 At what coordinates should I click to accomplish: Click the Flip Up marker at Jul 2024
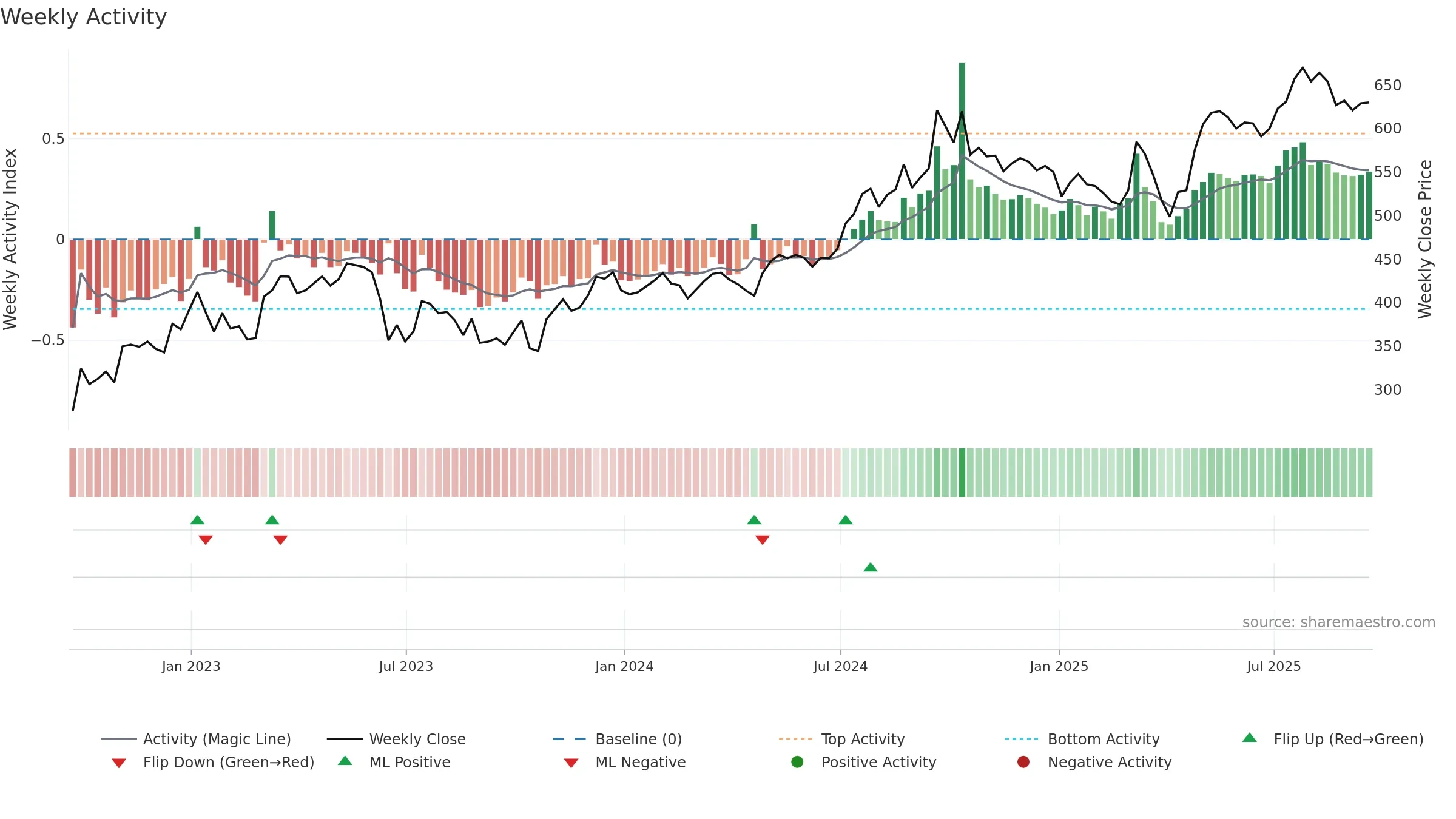coord(846,520)
